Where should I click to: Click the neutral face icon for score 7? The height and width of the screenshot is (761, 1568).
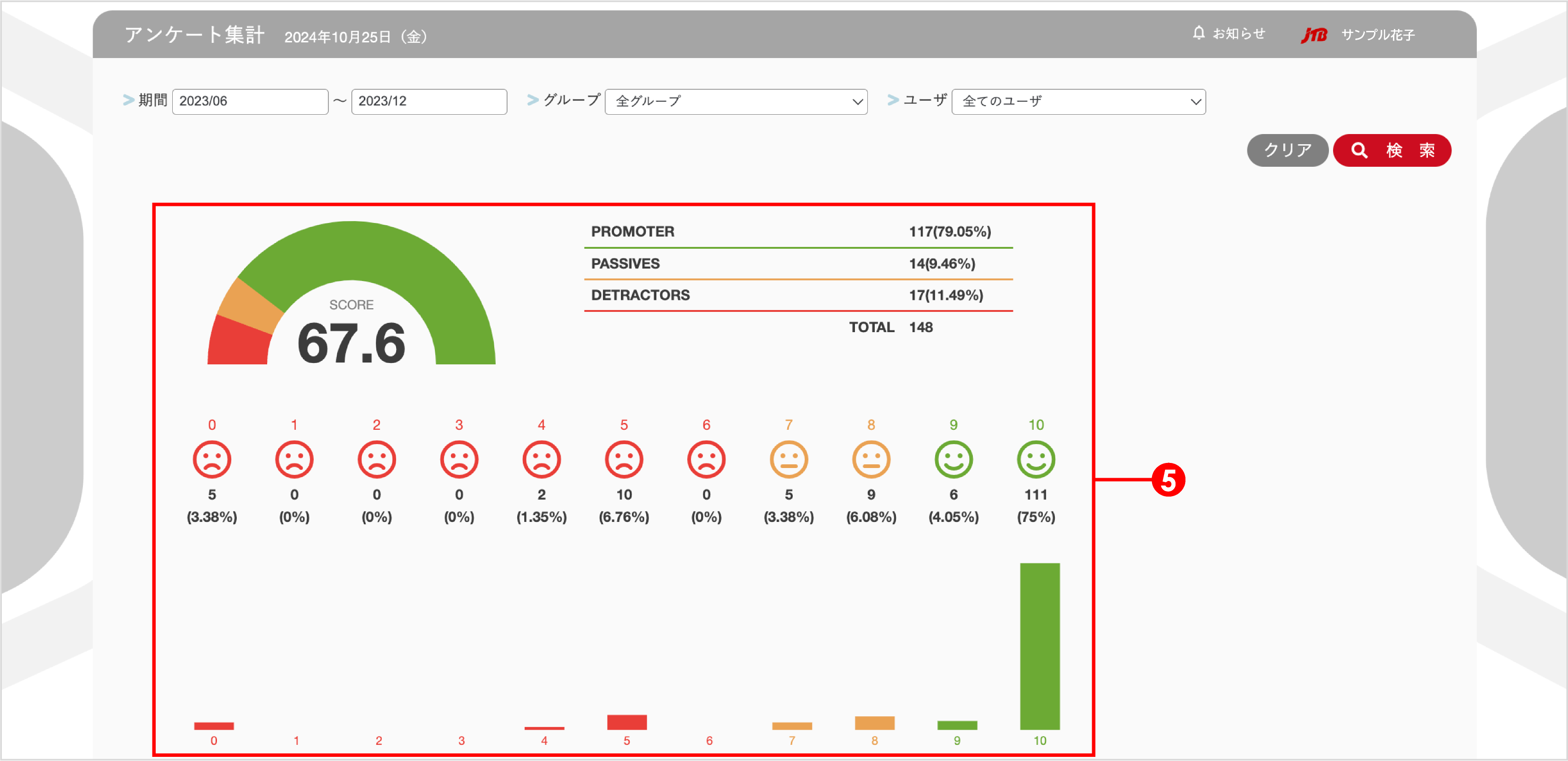(788, 460)
